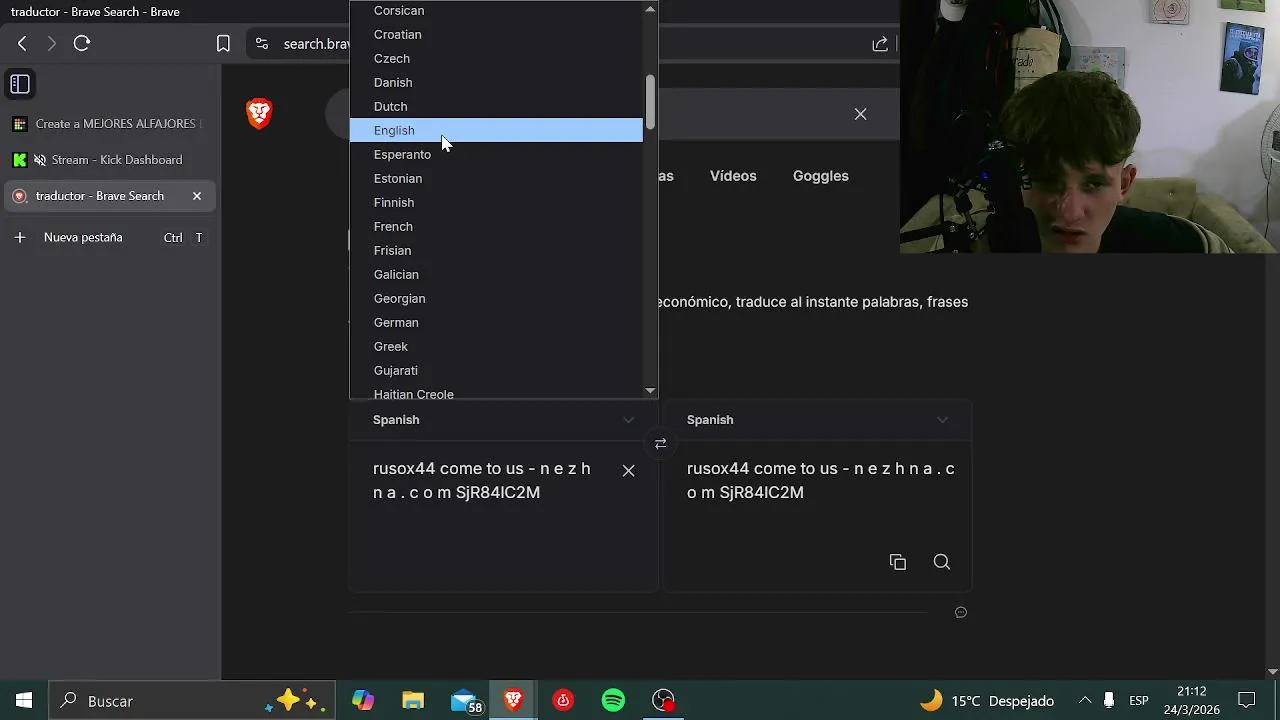Open Spotify from the taskbar

(613, 701)
